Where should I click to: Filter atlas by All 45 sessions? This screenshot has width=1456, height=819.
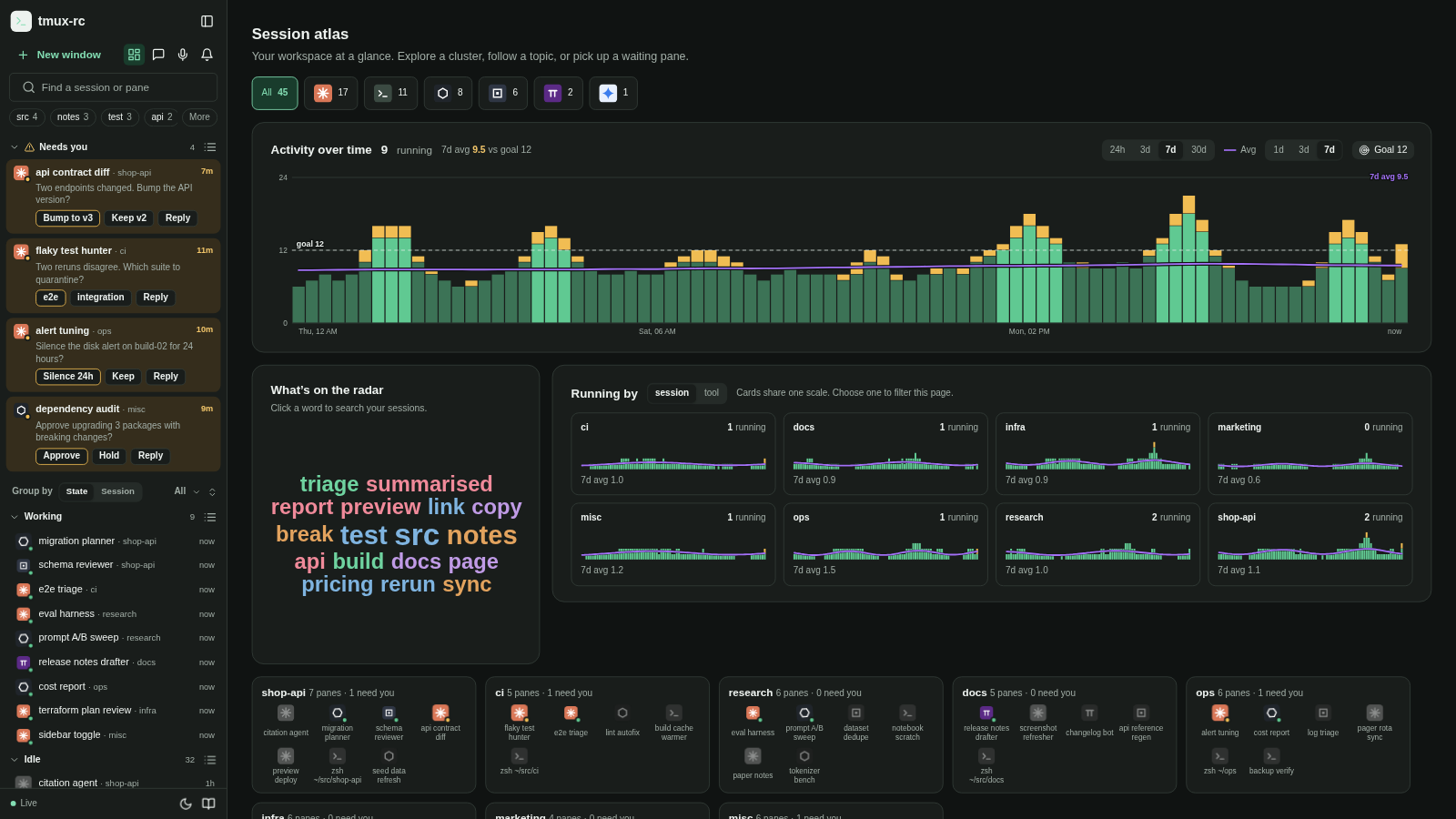click(x=275, y=93)
